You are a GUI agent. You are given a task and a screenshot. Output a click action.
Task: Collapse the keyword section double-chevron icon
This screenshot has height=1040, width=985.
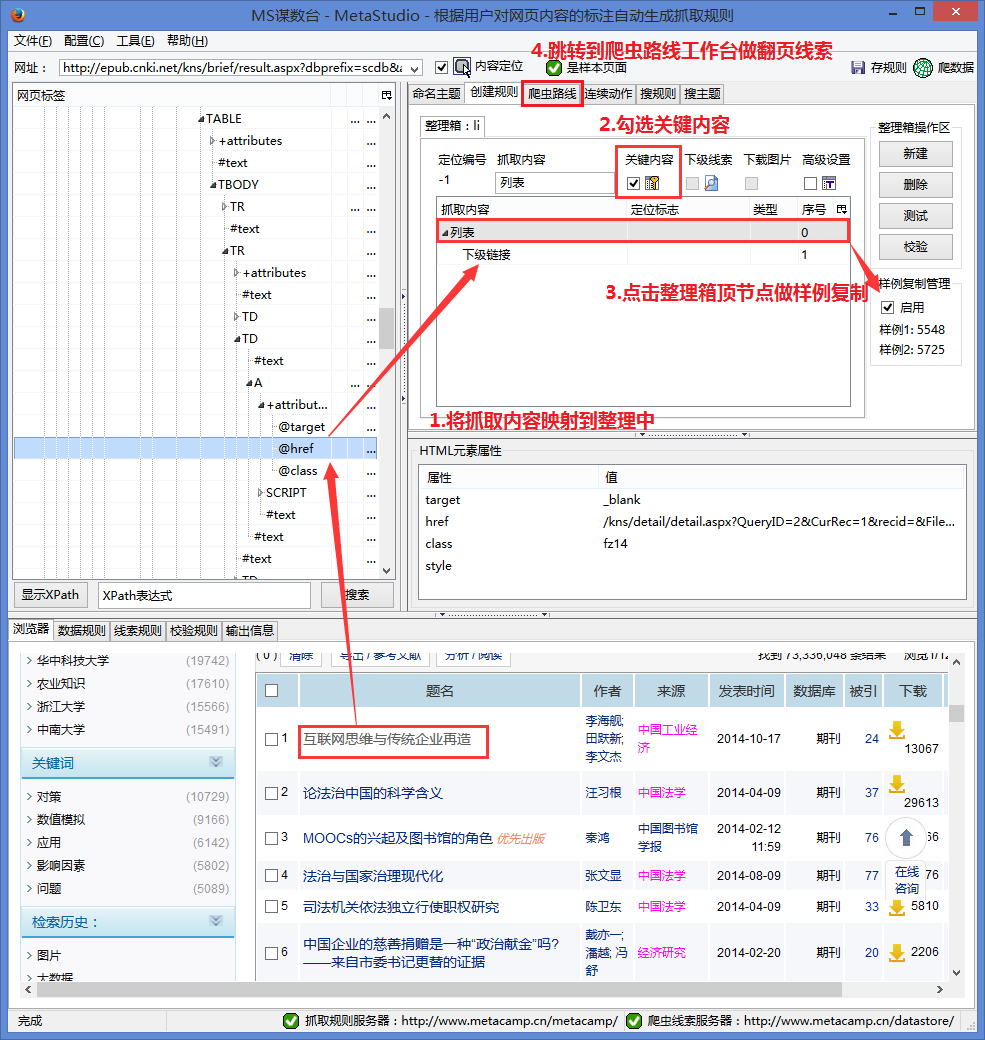[216, 761]
